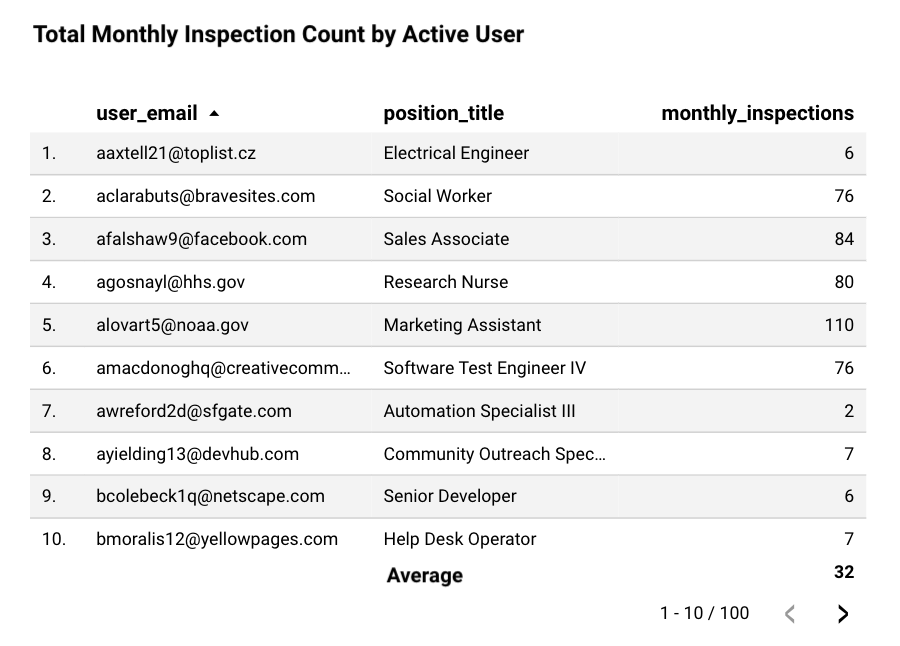Click awreford2d@sfgate.com email
This screenshot has width=900, height=646.
tap(194, 411)
